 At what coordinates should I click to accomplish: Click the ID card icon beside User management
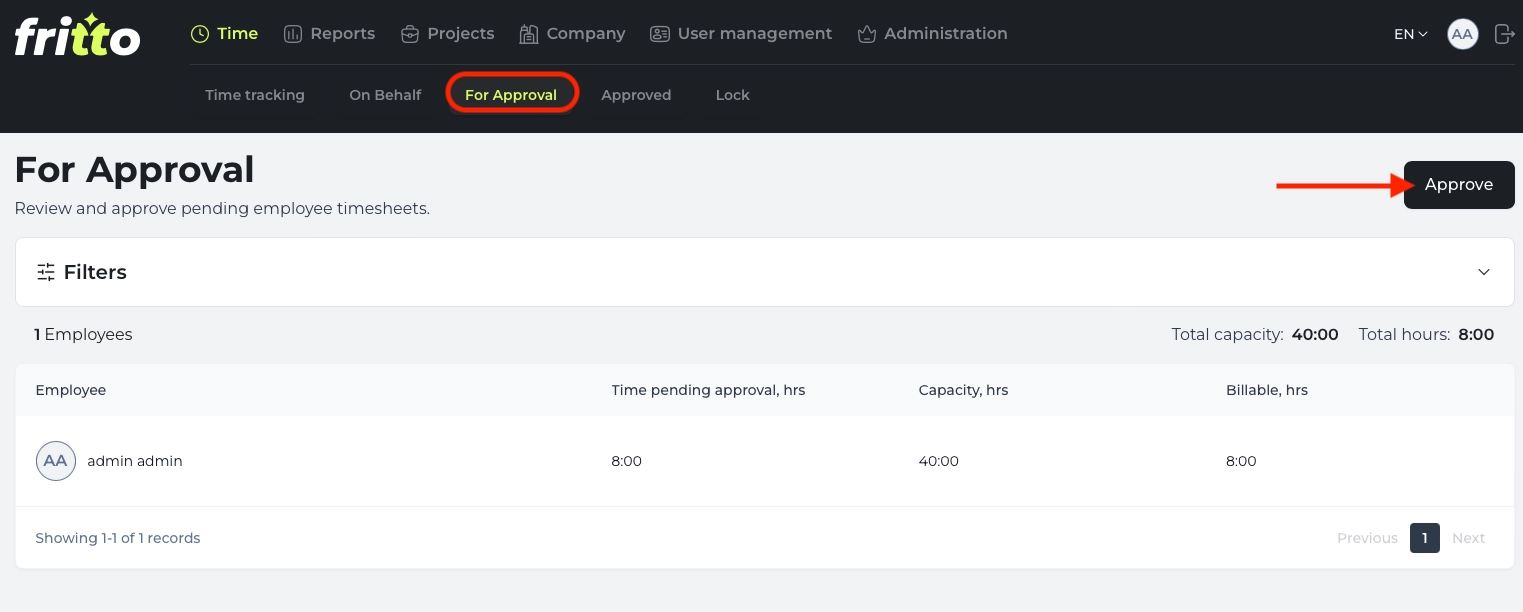click(660, 34)
